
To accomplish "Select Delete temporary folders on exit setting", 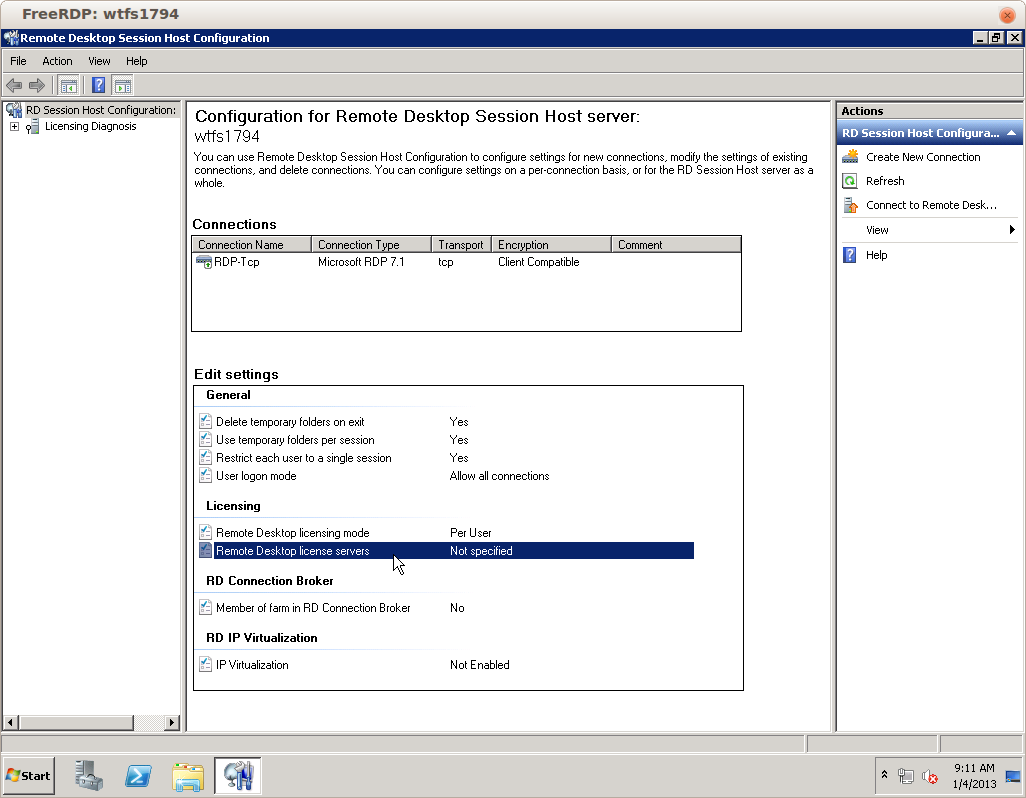I will [290, 422].
